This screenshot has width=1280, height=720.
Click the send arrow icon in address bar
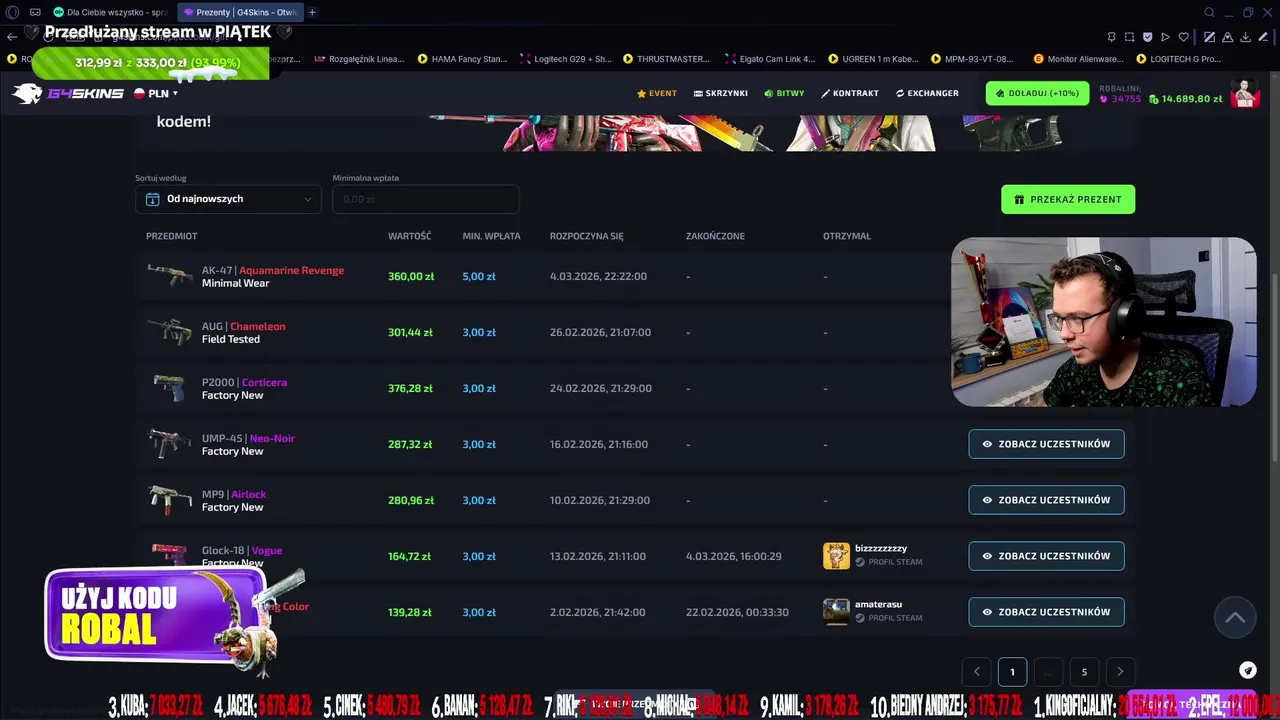click(1165, 37)
